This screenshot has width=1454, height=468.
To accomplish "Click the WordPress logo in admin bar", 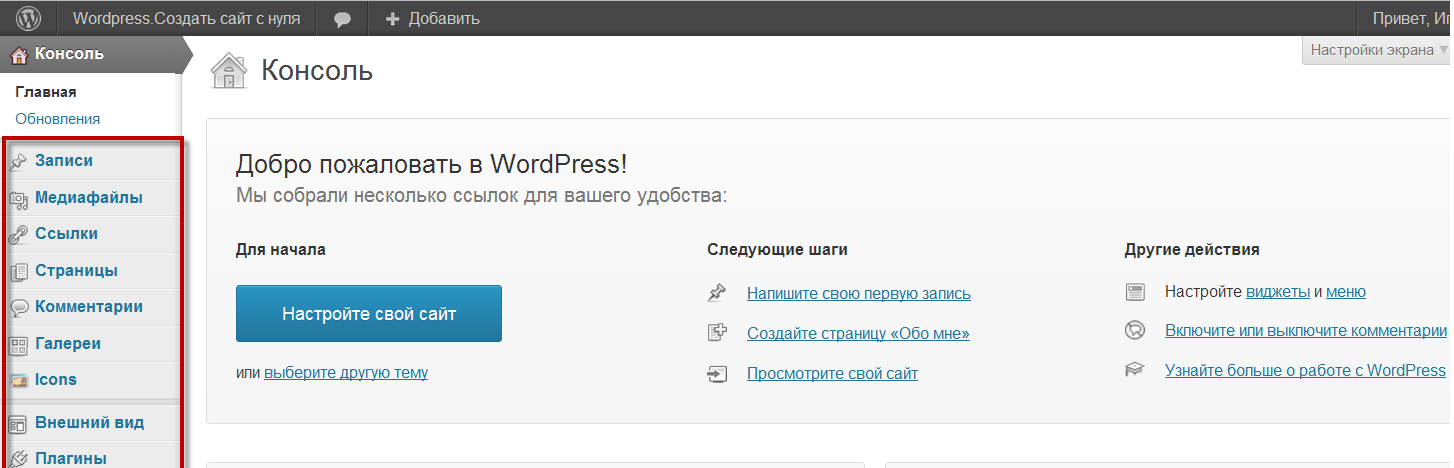I will point(28,18).
